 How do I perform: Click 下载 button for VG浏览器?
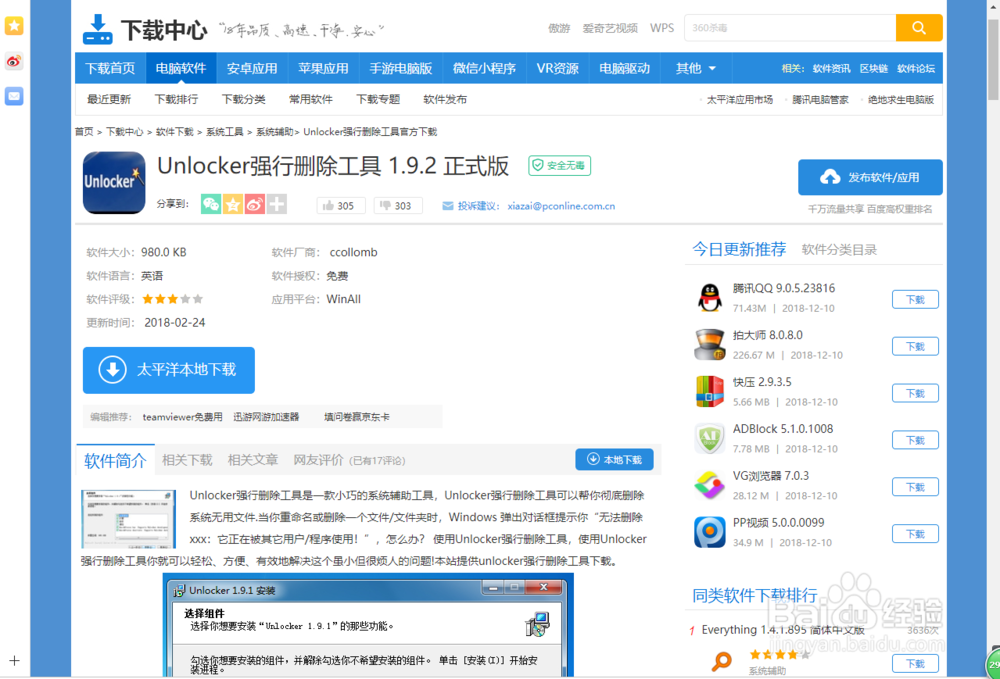pos(915,487)
